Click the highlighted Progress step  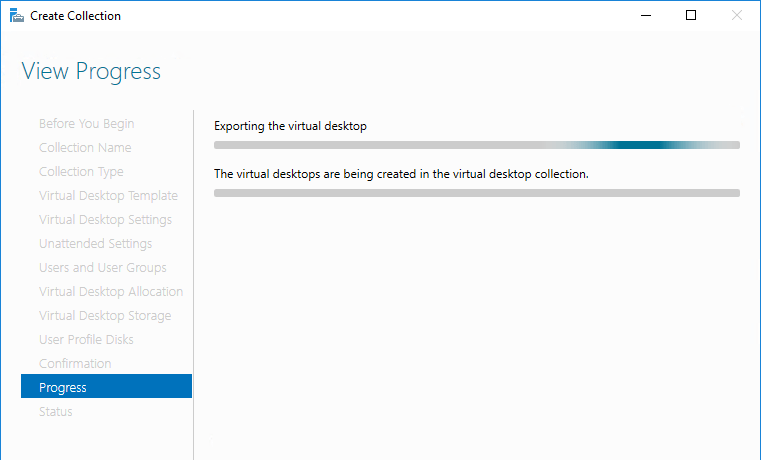pyautogui.click(x=106, y=387)
